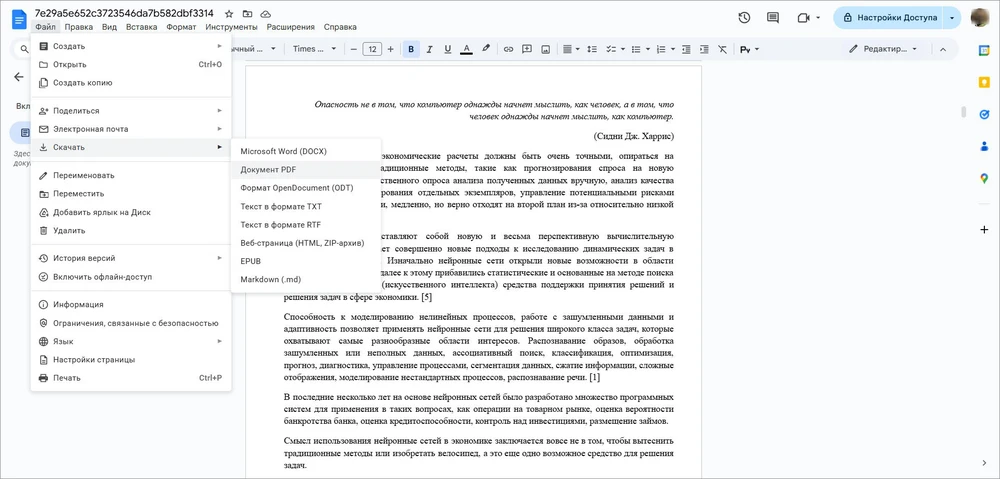Screen dimensions: 1000x479
Task: Click the highlighter pen color icon
Action: coord(486,49)
